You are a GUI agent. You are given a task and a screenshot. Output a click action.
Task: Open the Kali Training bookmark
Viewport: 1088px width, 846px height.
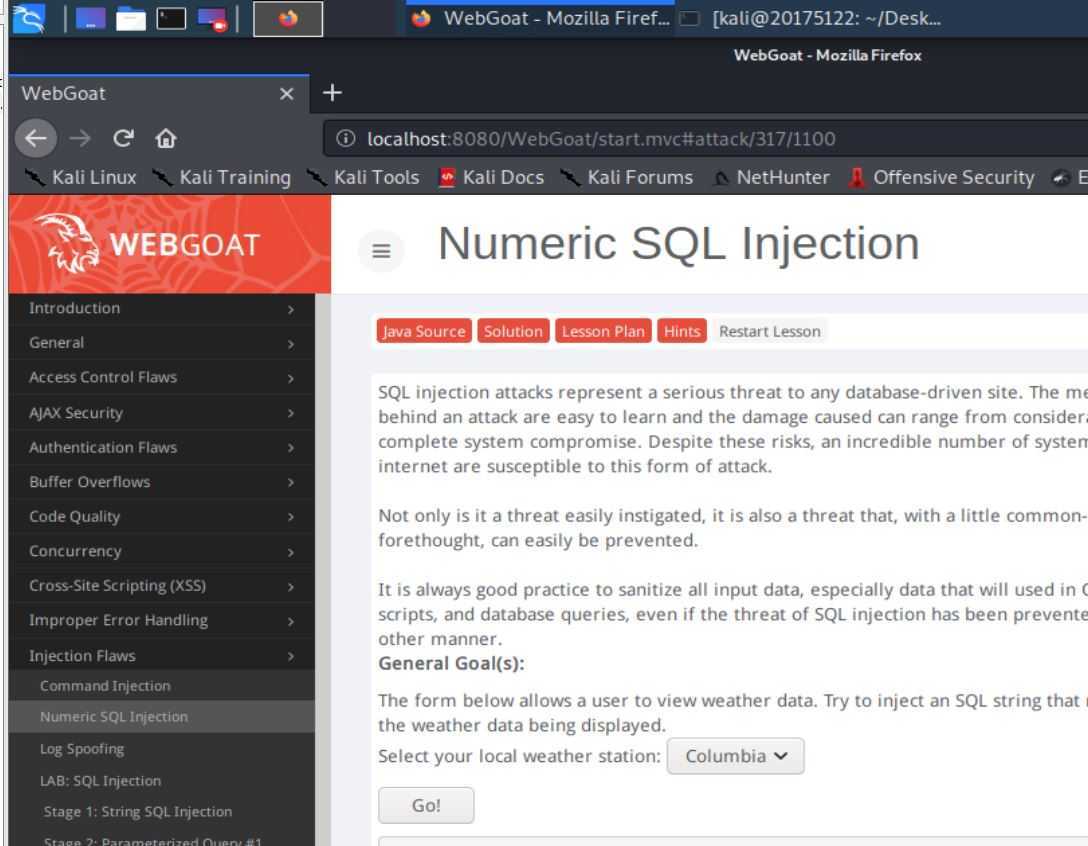221,178
